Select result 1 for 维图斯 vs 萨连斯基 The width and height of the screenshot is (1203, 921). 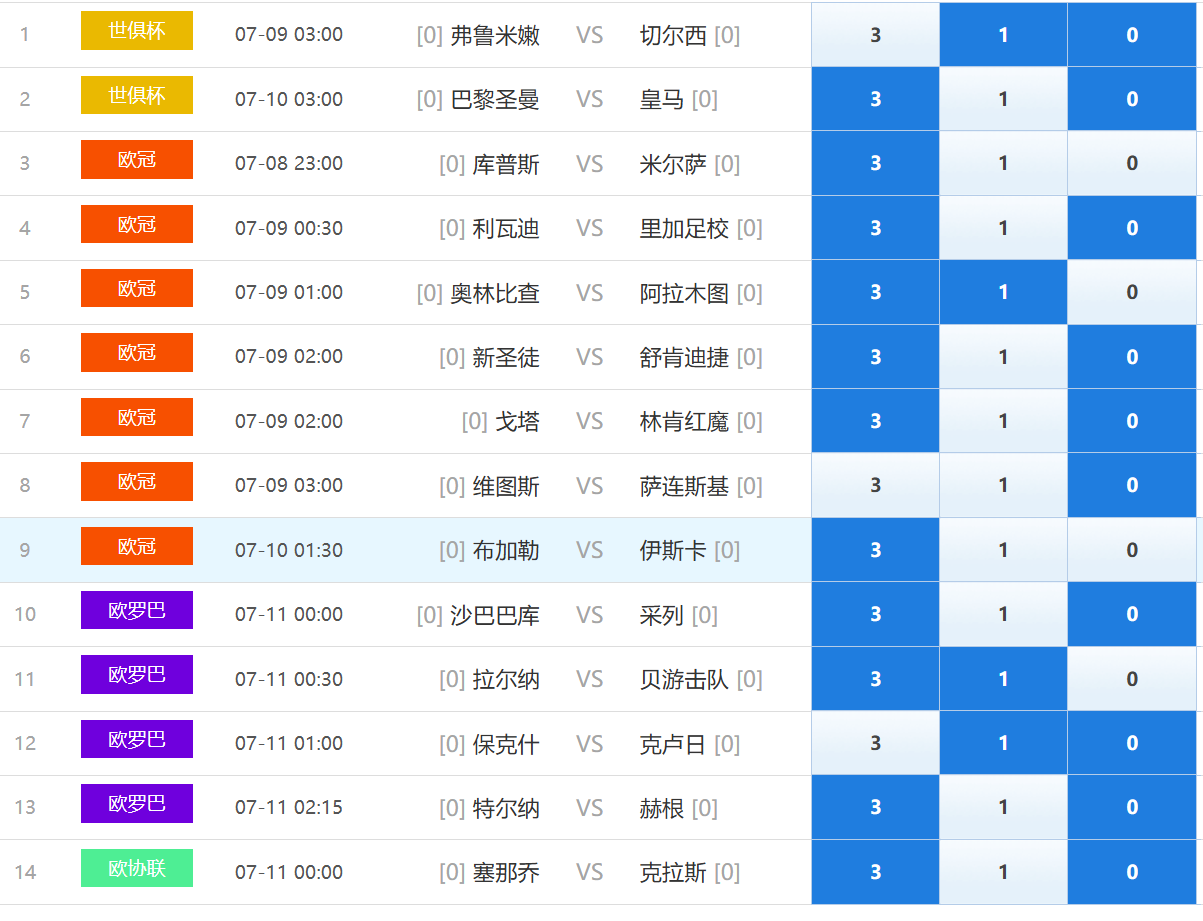click(x=1003, y=485)
